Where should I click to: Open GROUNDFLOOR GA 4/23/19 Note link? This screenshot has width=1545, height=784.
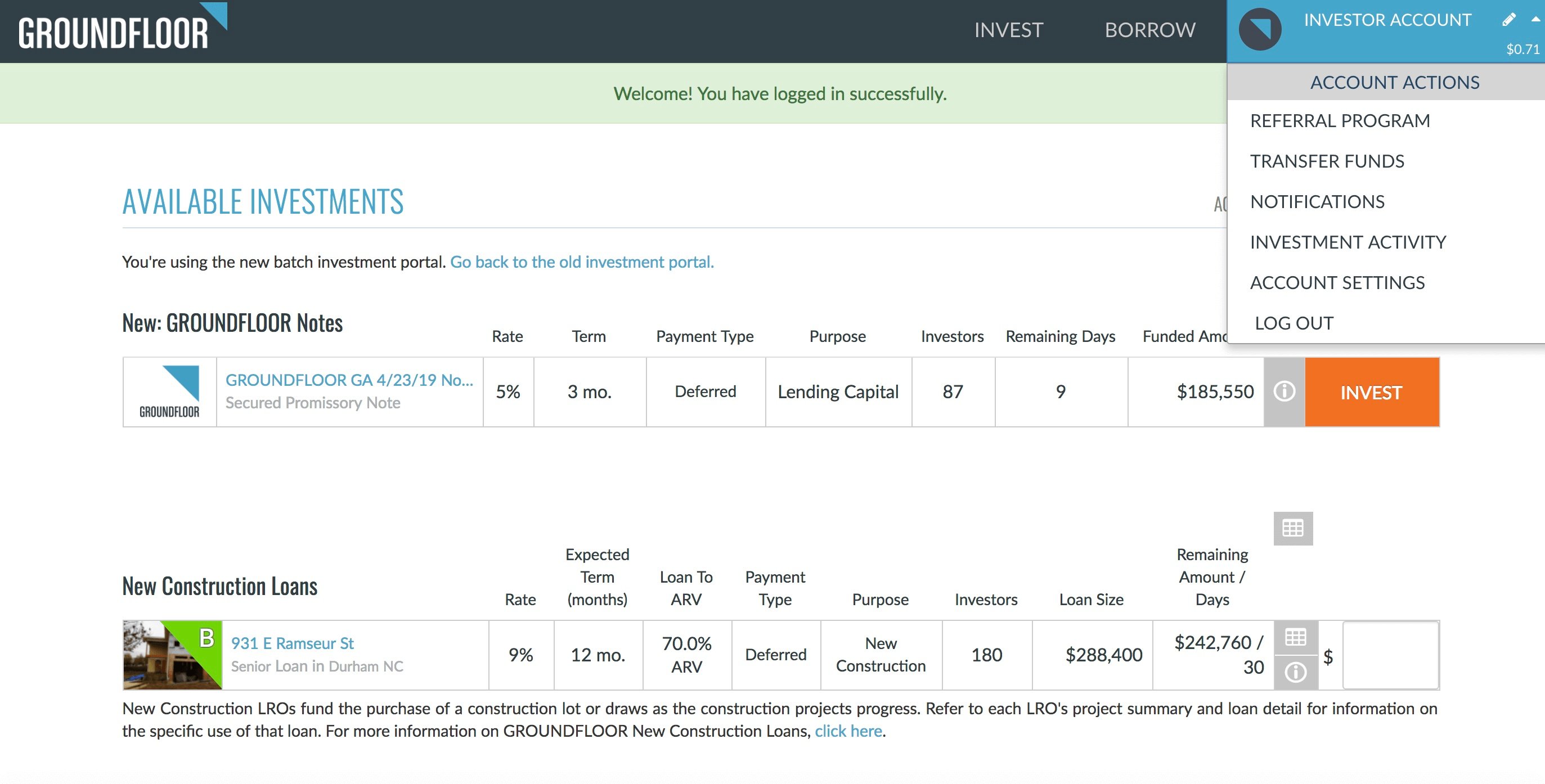point(349,380)
